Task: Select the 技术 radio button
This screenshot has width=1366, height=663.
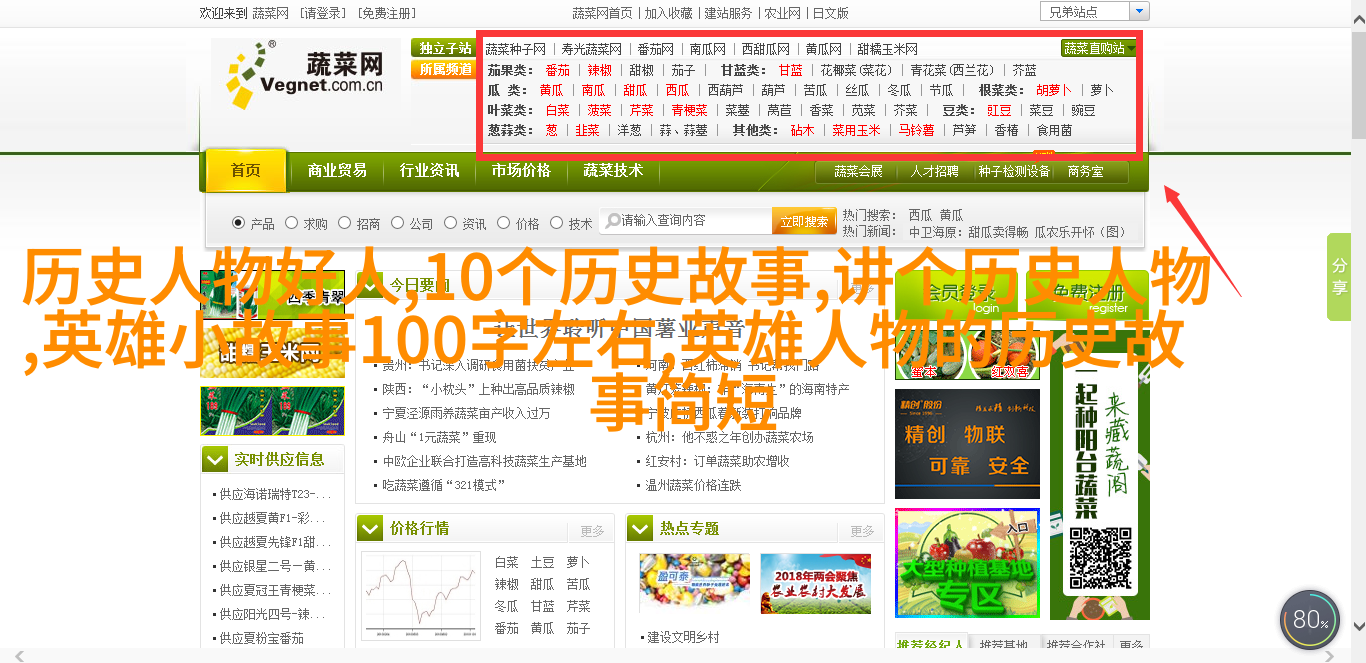Action: tap(557, 223)
